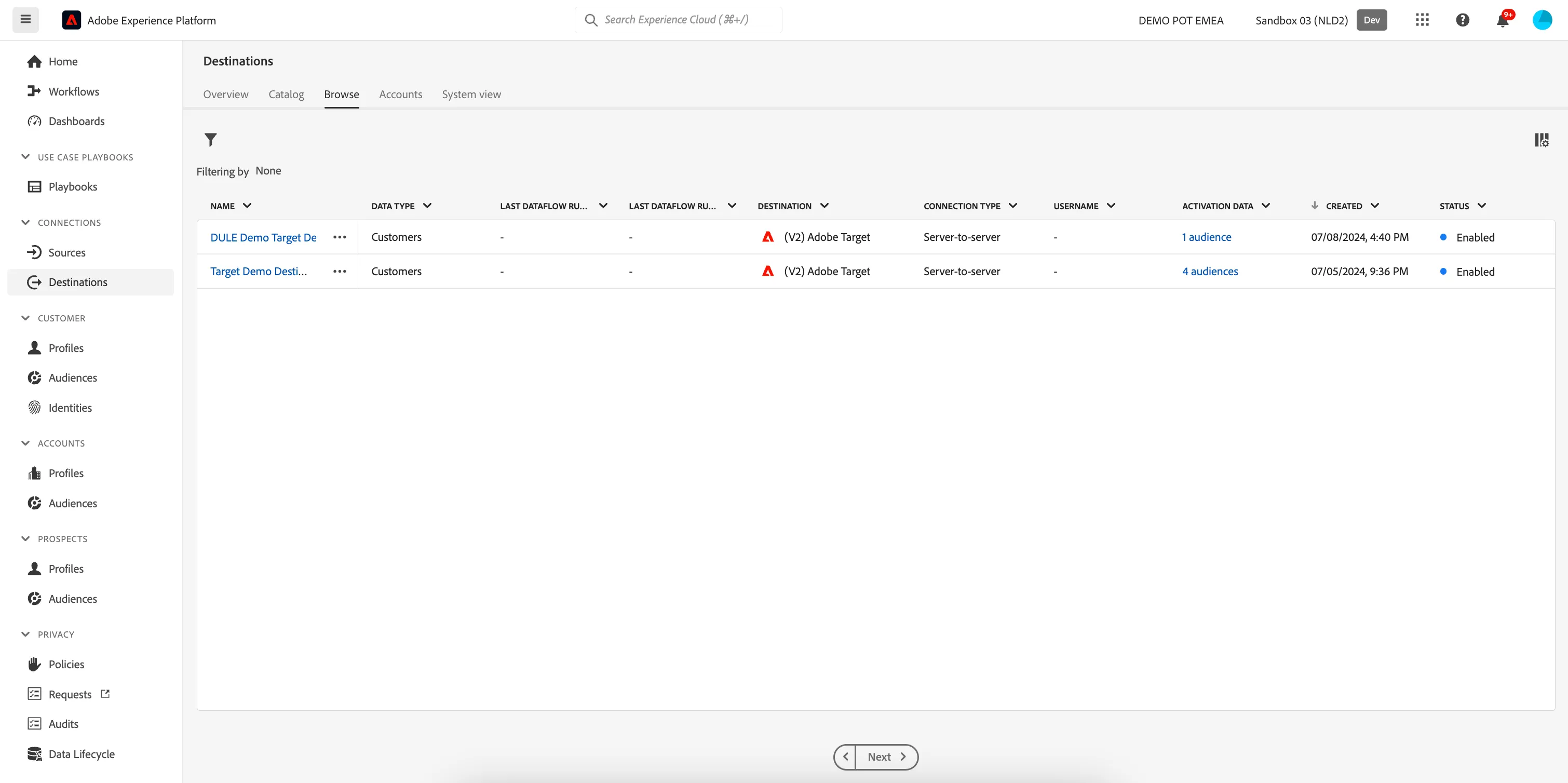Switch to the Overview tab
The width and height of the screenshot is (1568, 783).
click(226, 95)
